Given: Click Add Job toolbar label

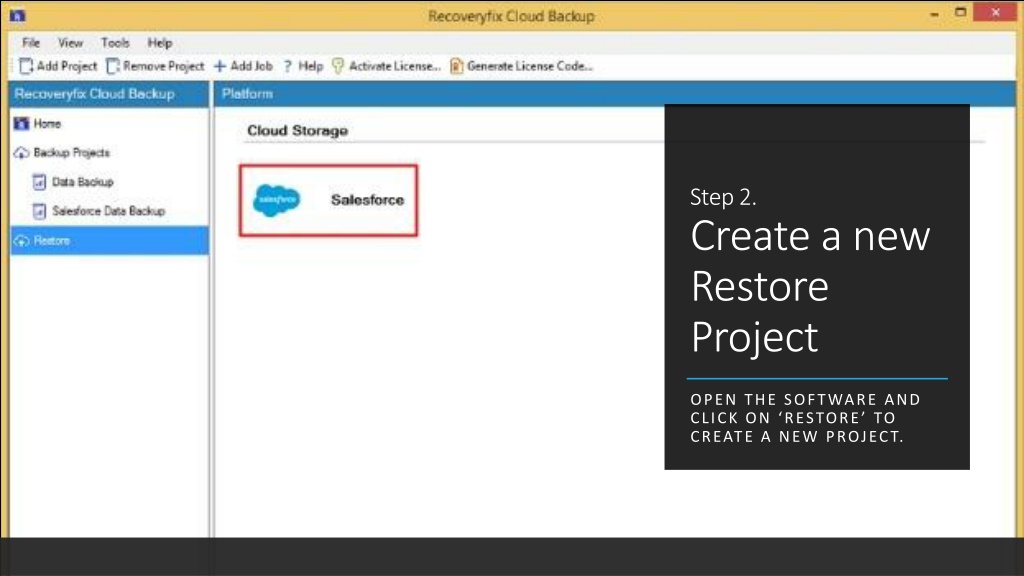Looking at the screenshot, I should (251, 66).
